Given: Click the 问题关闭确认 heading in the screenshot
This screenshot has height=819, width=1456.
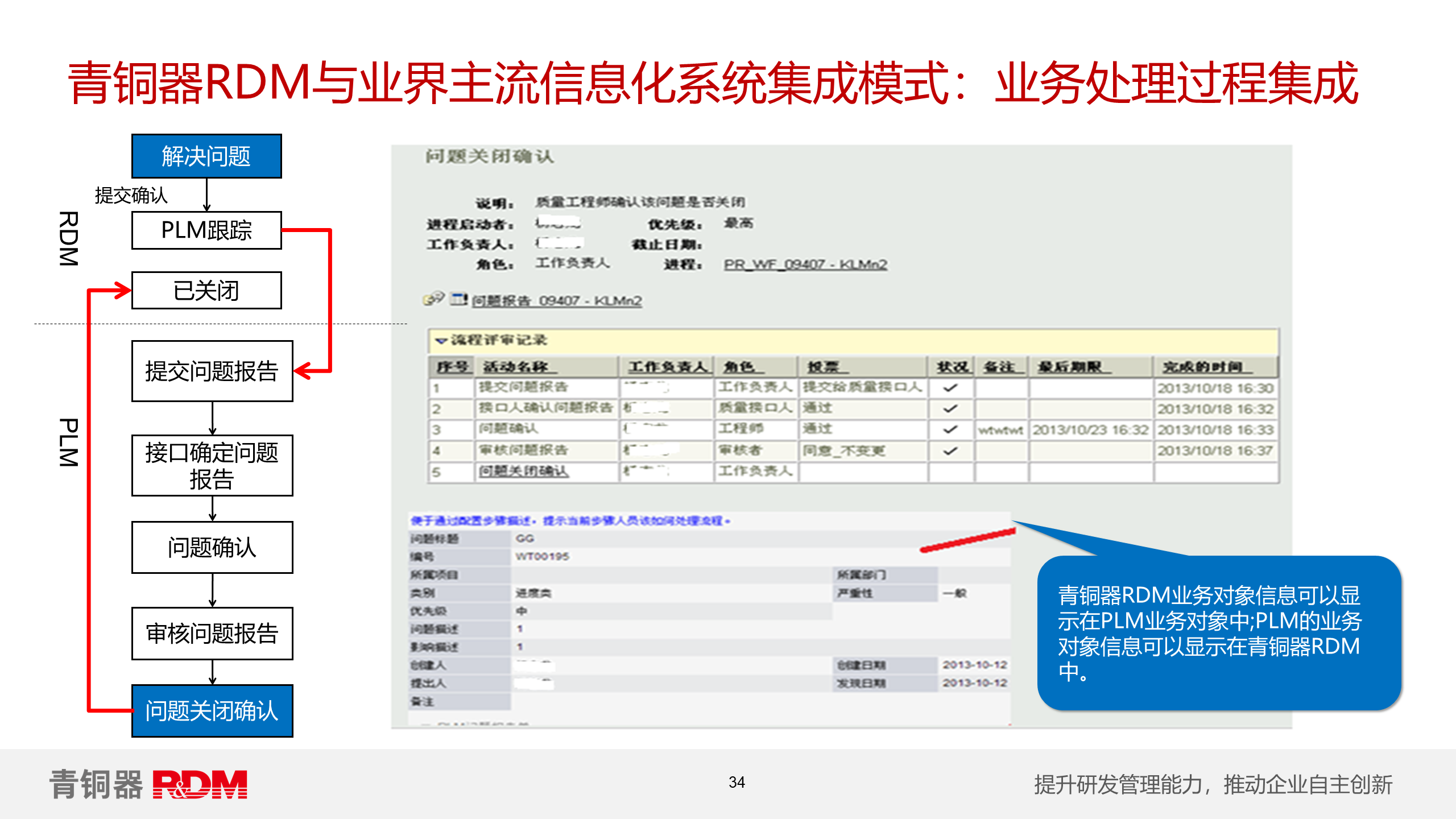Looking at the screenshot, I should (x=489, y=156).
